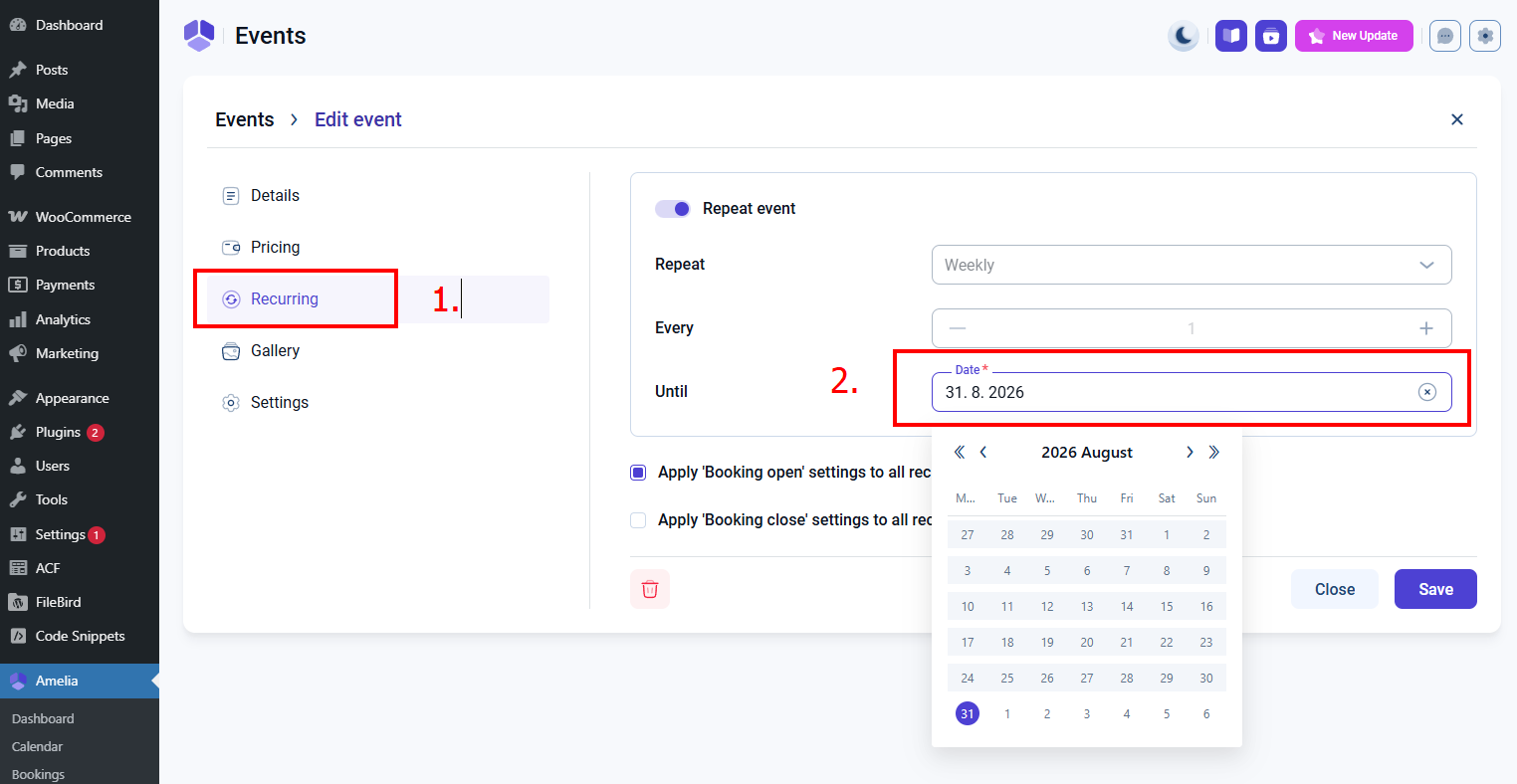Click the red trash delete icon
The image size is (1517, 784).
(x=650, y=589)
